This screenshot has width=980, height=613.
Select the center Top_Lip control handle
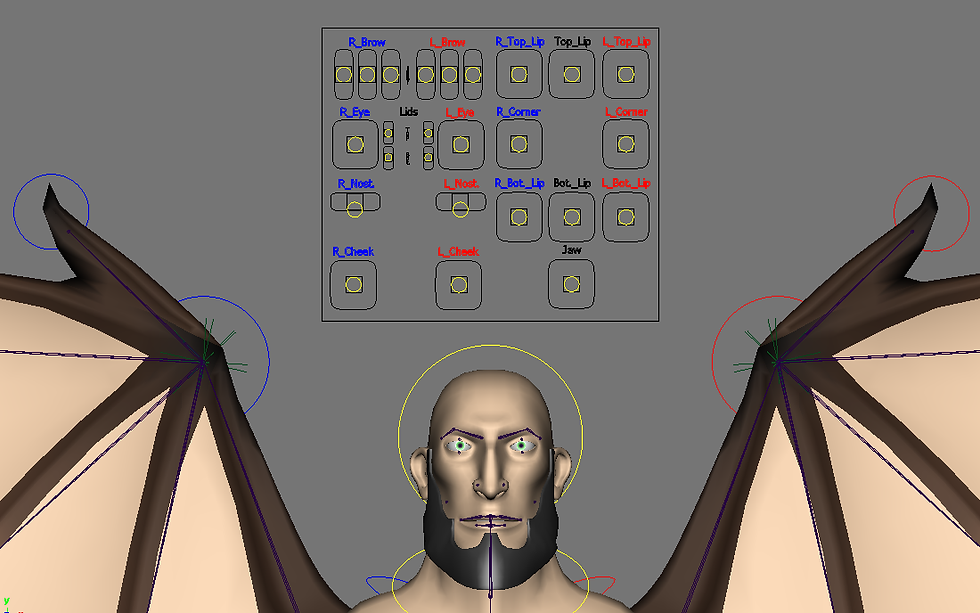pyautogui.click(x=572, y=74)
